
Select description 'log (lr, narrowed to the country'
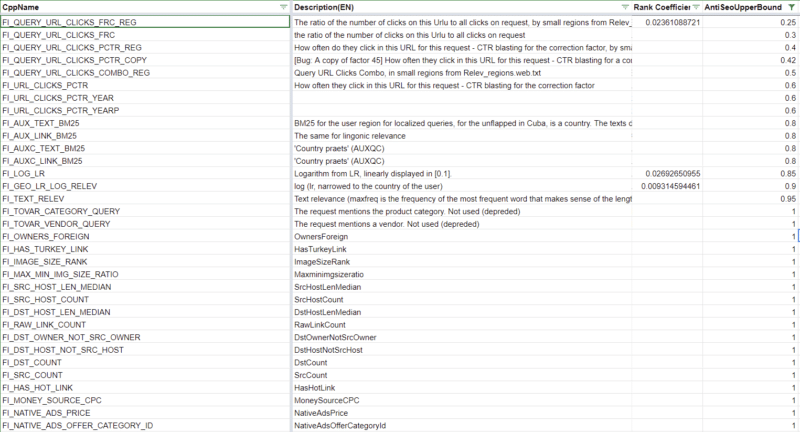tap(461, 186)
